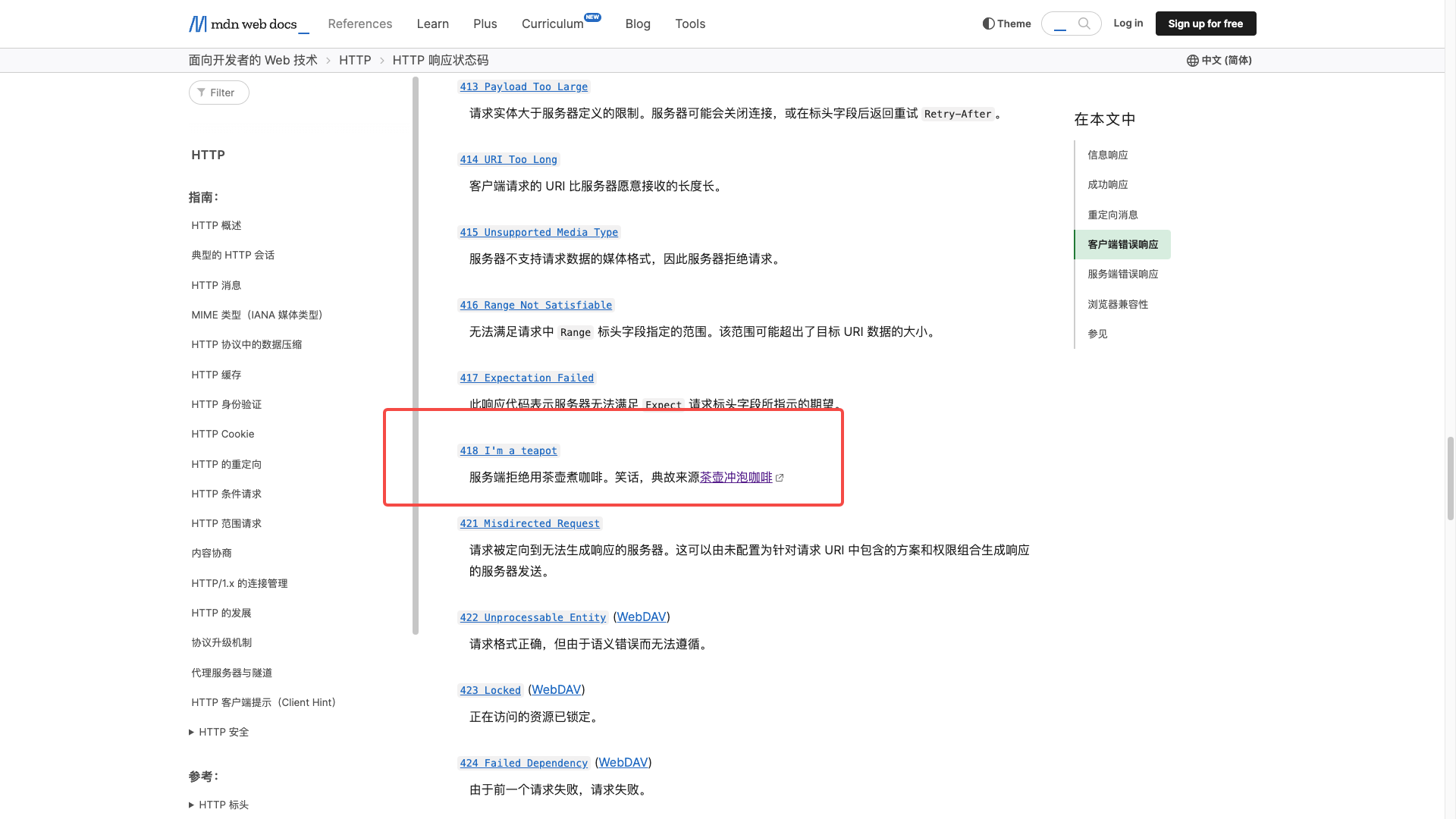1456x819 pixels.
Task: Click WebDAV link beside 422 Unprocessable Entity
Action: point(642,617)
